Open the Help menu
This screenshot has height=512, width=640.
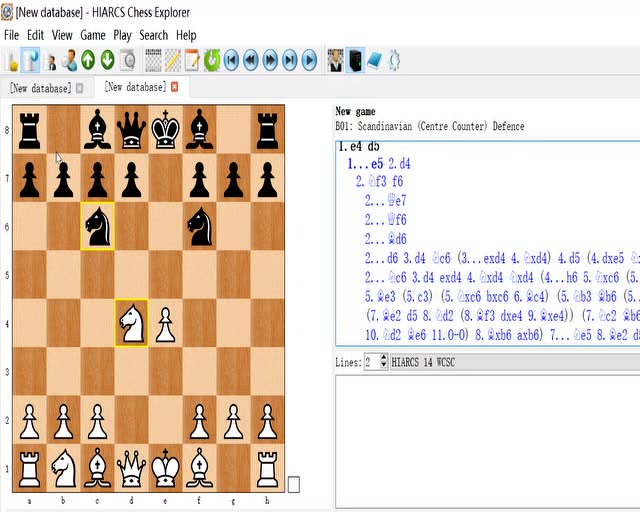[x=186, y=36]
